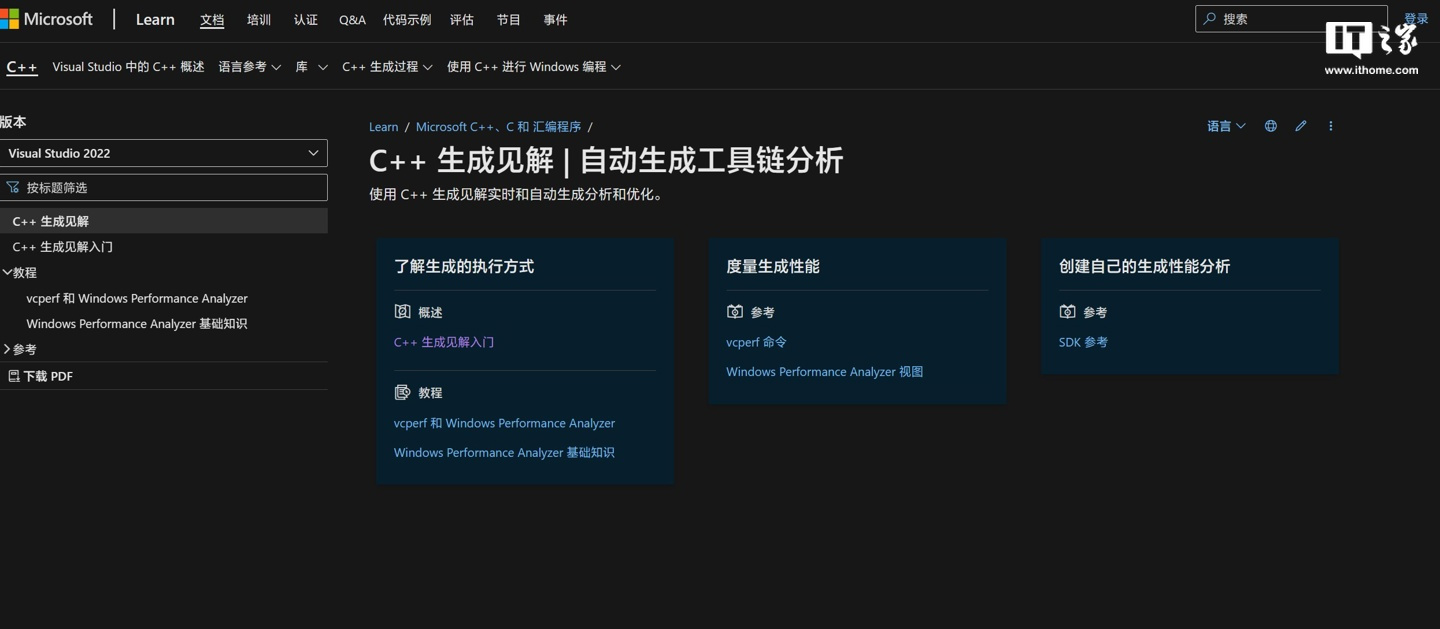Expand the C++ 生成过程 menu
The height and width of the screenshot is (629, 1440).
pos(386,67)
